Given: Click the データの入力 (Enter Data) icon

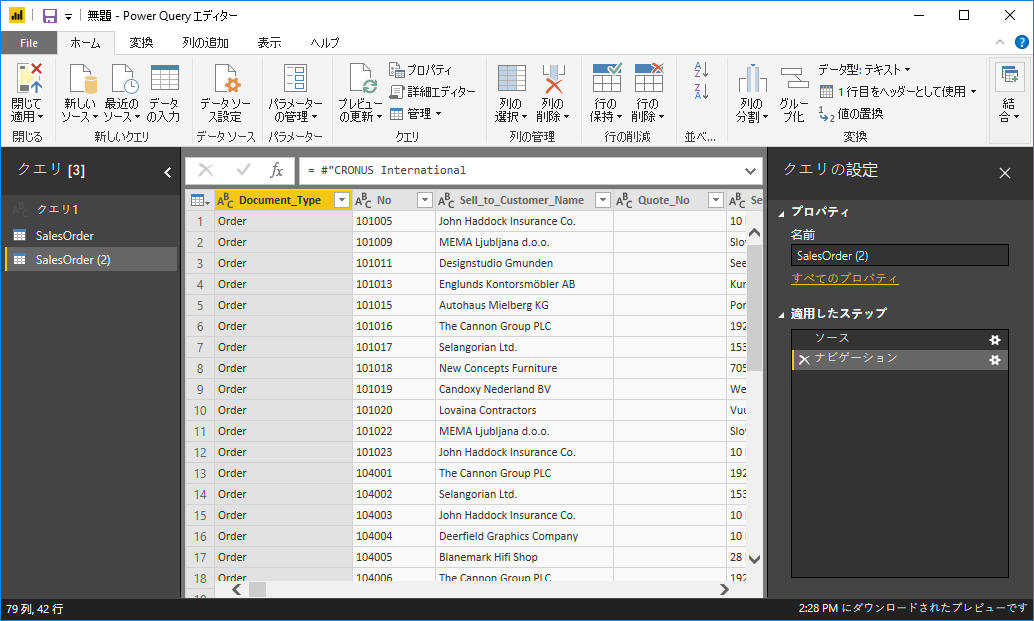Looking at the screenshot, I should [164, 78].
